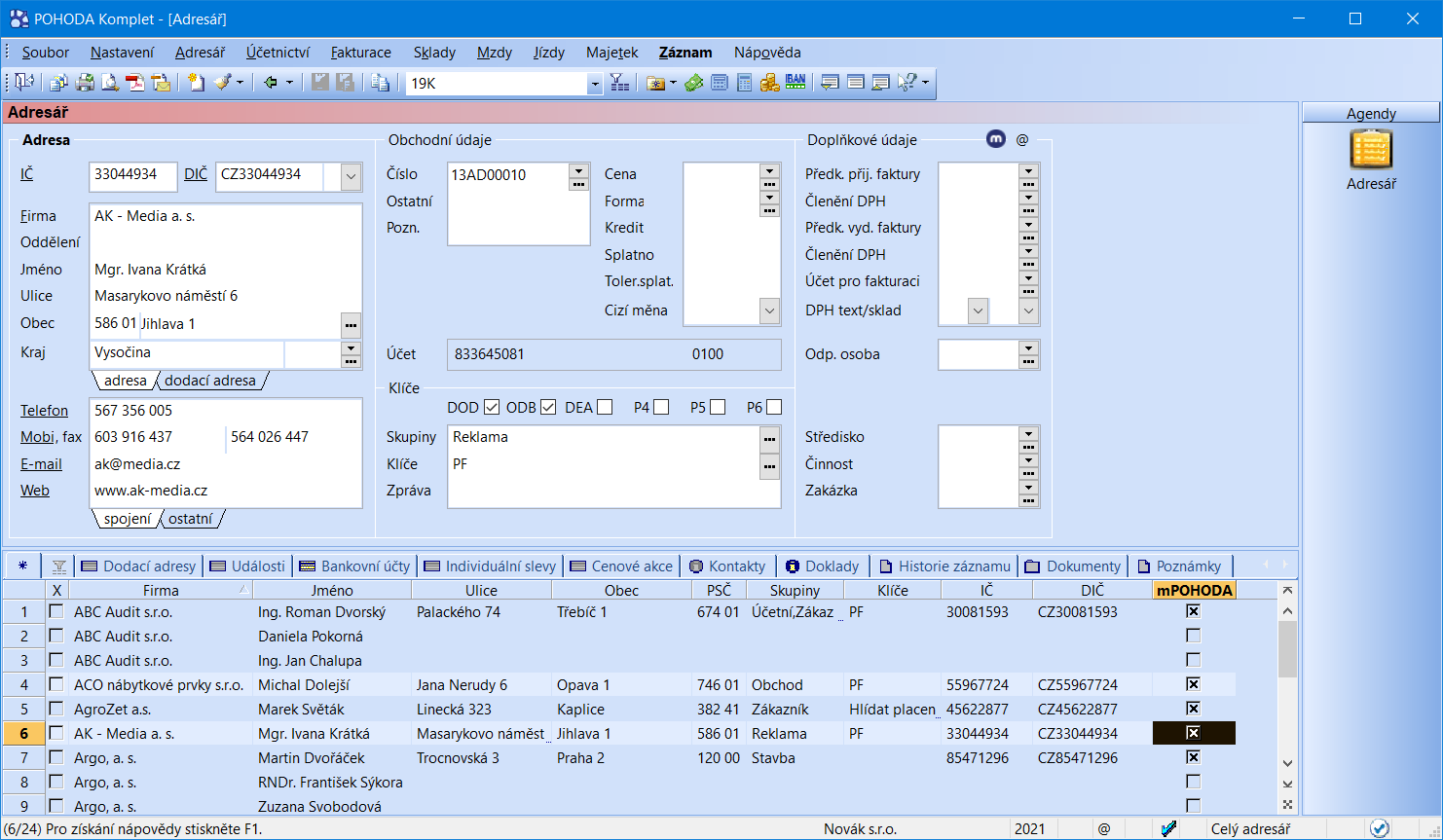The width and height of the screenshot is (1443, 840).
Task: Toggle the ODB key checkbox
Action: coord(548,407)
